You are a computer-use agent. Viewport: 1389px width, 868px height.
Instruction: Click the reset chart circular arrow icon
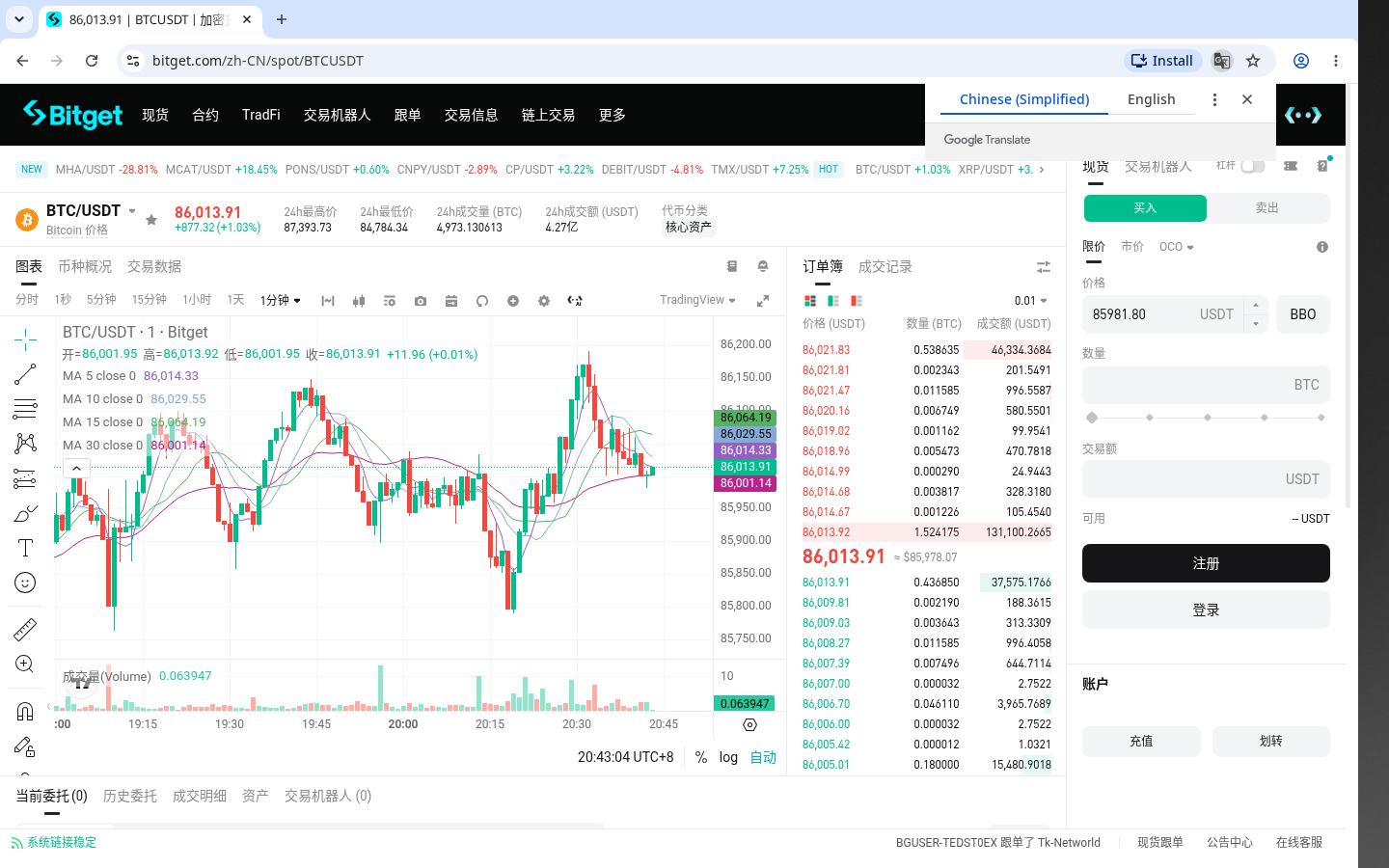[x=482, y=301]
